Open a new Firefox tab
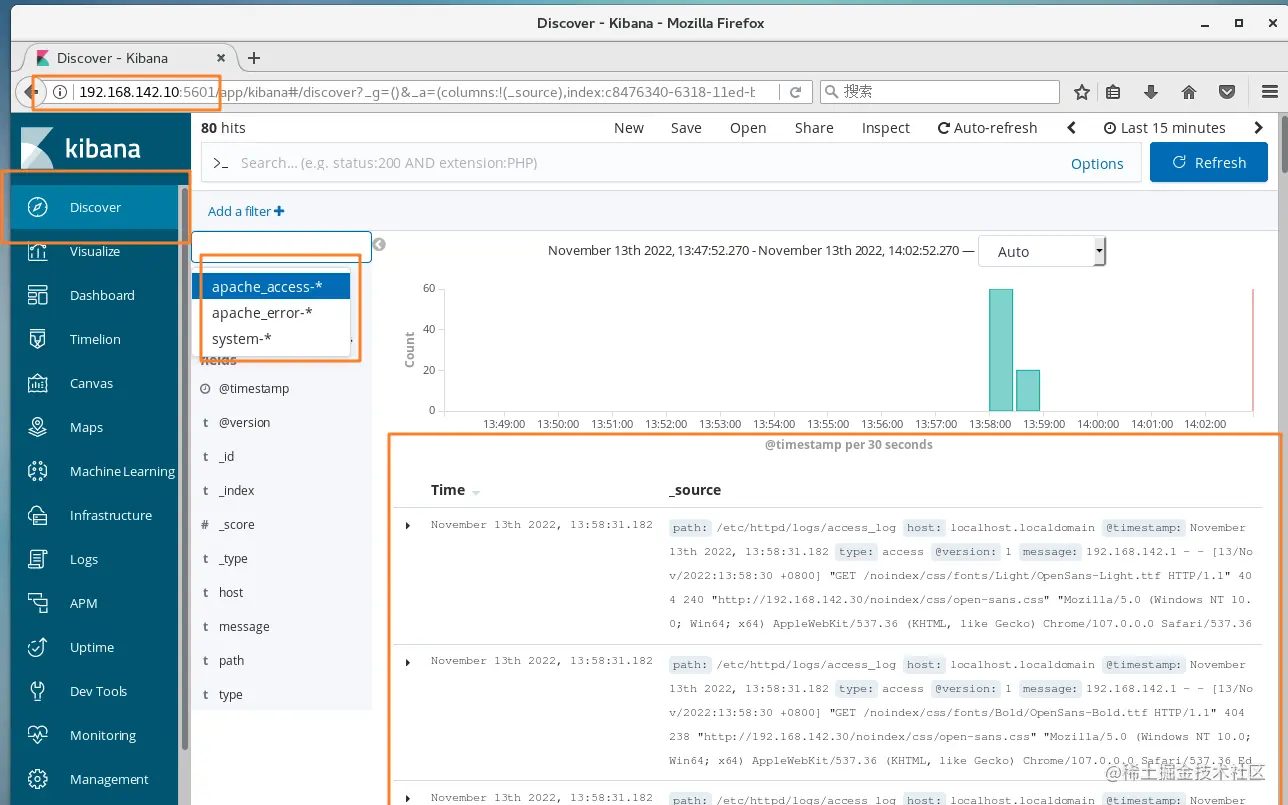The height and width of the screenshot is (805, 1288). pos(254,58)
